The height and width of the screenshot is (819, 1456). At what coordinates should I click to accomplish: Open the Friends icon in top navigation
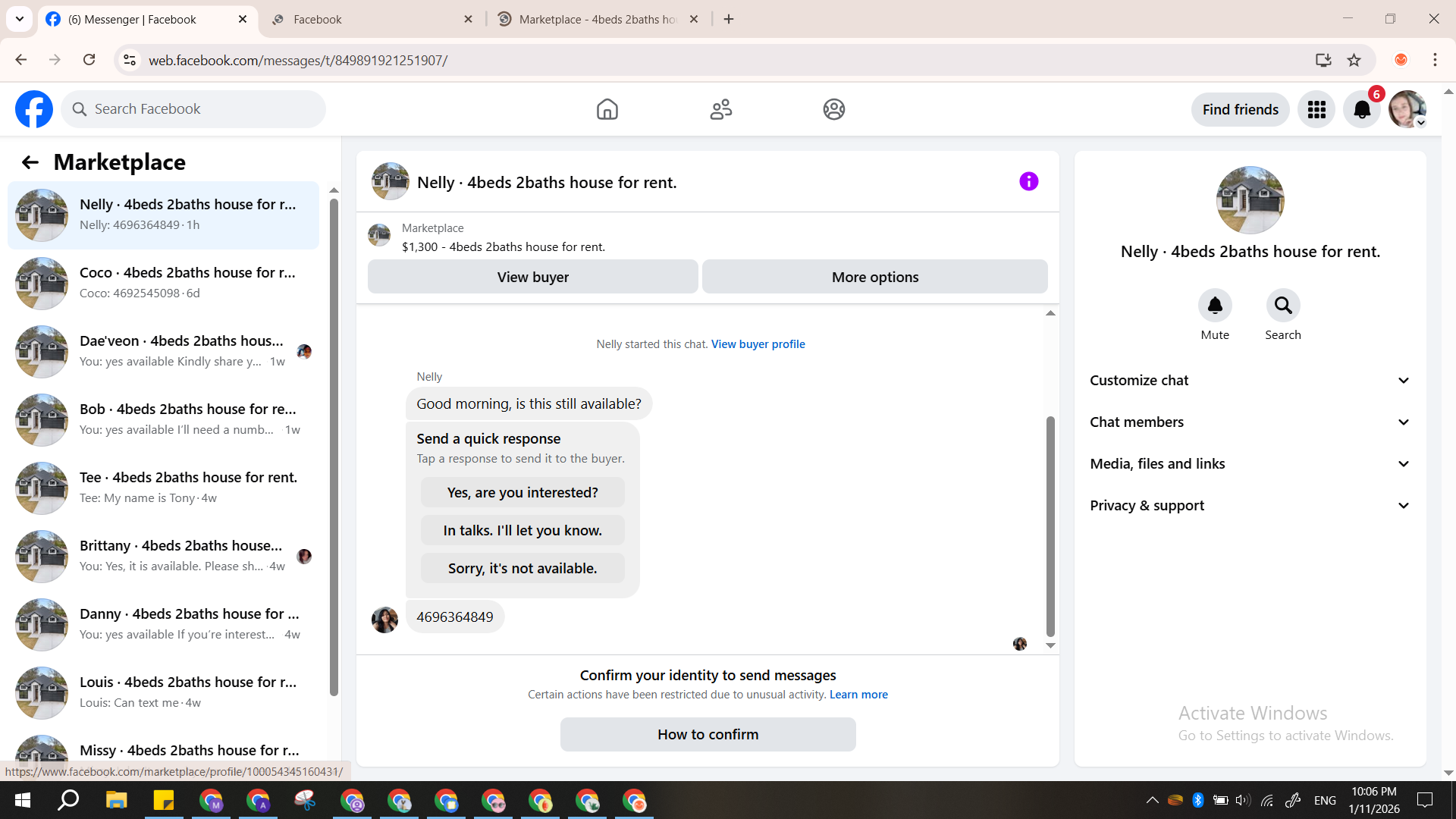[721, 109]
